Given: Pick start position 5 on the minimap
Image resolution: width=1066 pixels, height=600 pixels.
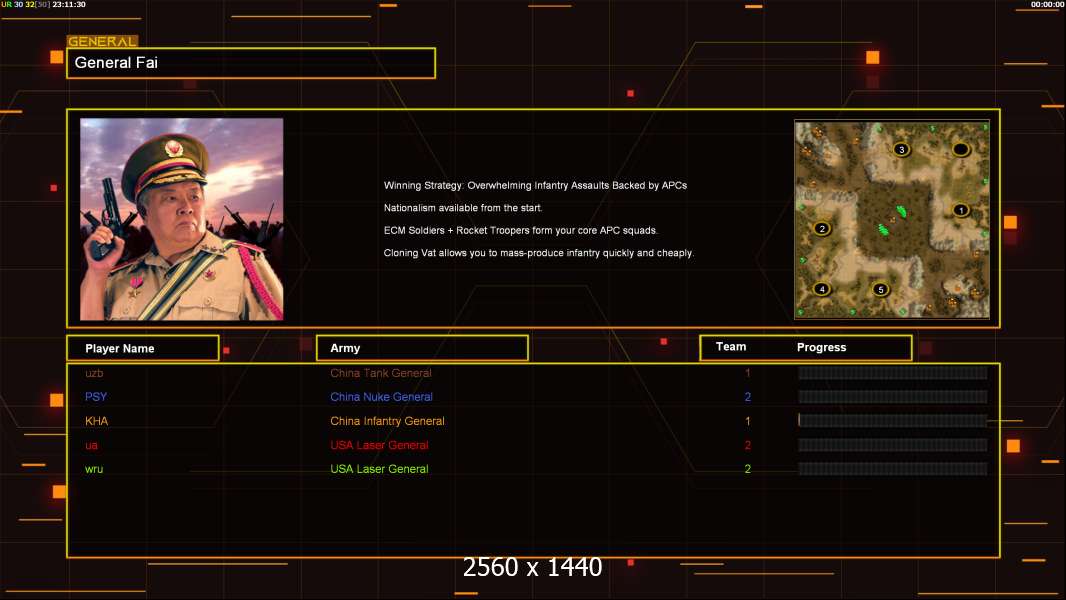Looking at the screenshot, I should (880, 290).
